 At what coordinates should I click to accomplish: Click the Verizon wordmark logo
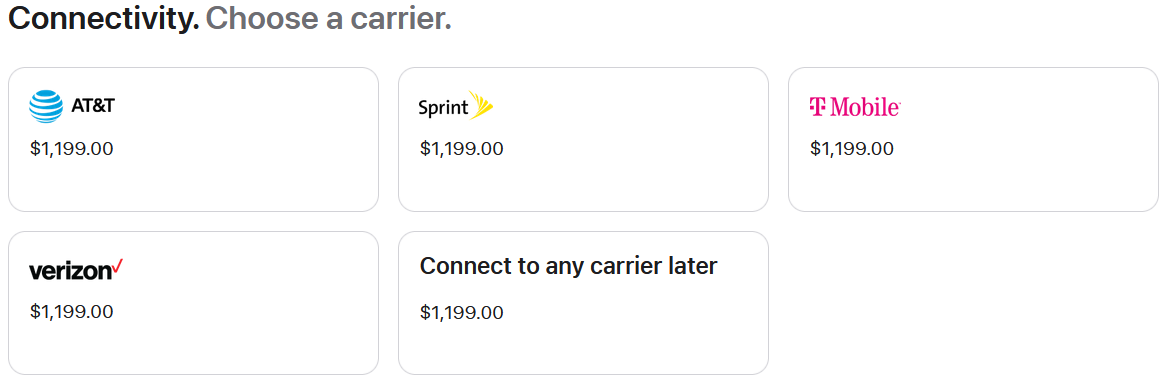pos(76,270)
